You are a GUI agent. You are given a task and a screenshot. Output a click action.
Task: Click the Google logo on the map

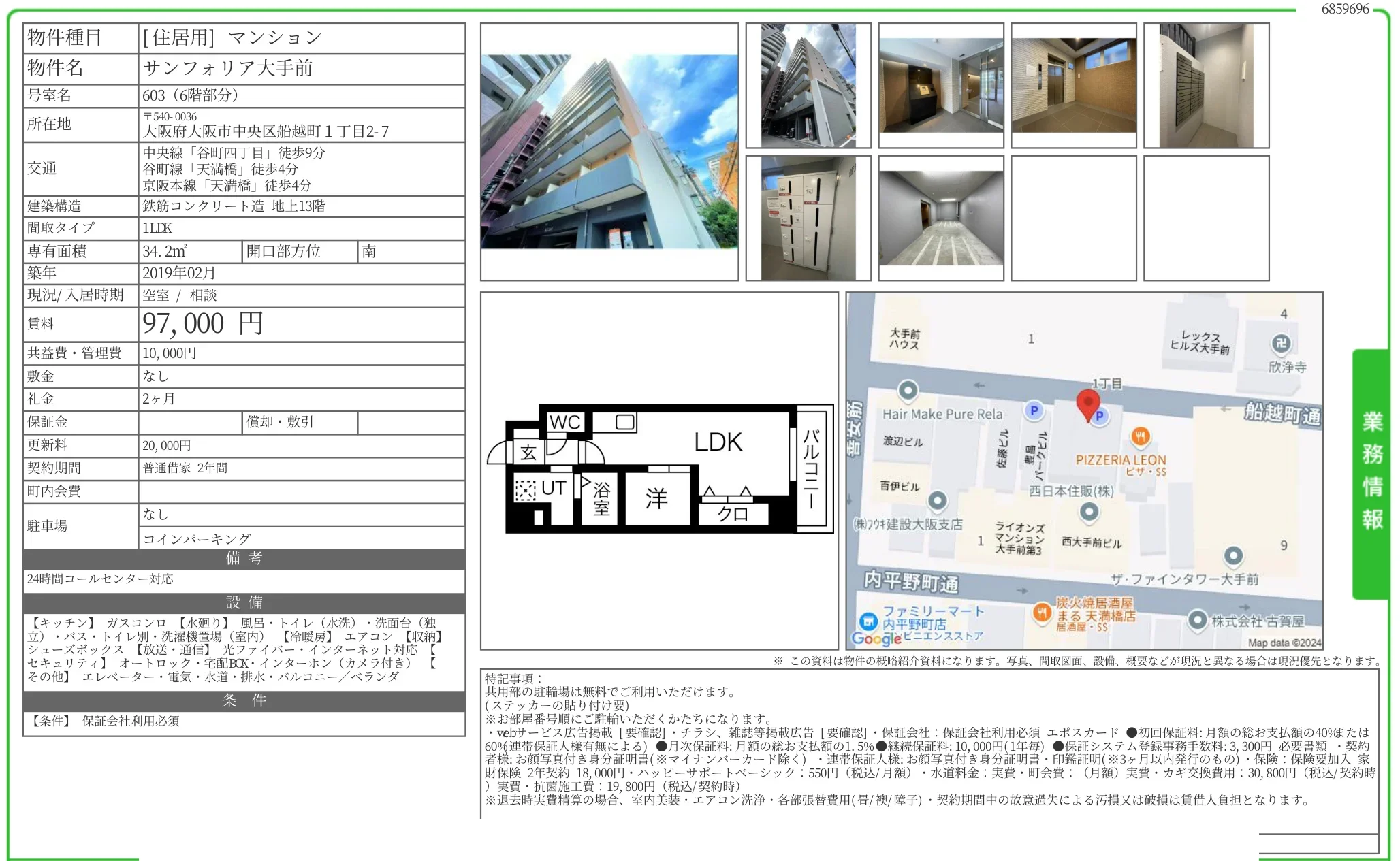point(876,638)
